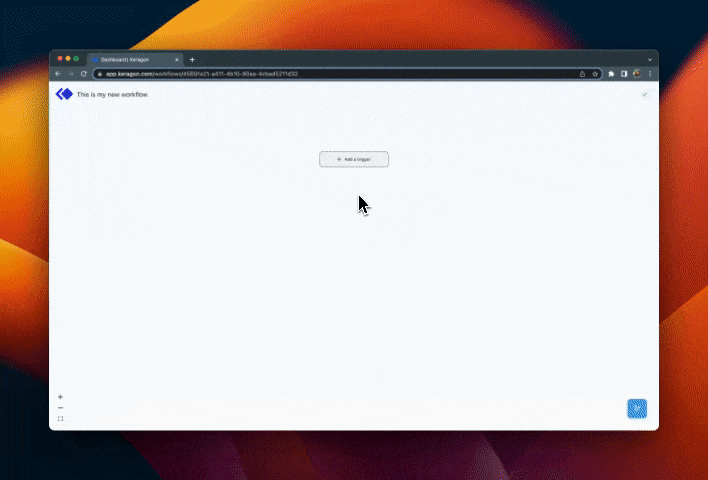
Task: Toggle the browser side panel
Action: click(x=624, y=74)
